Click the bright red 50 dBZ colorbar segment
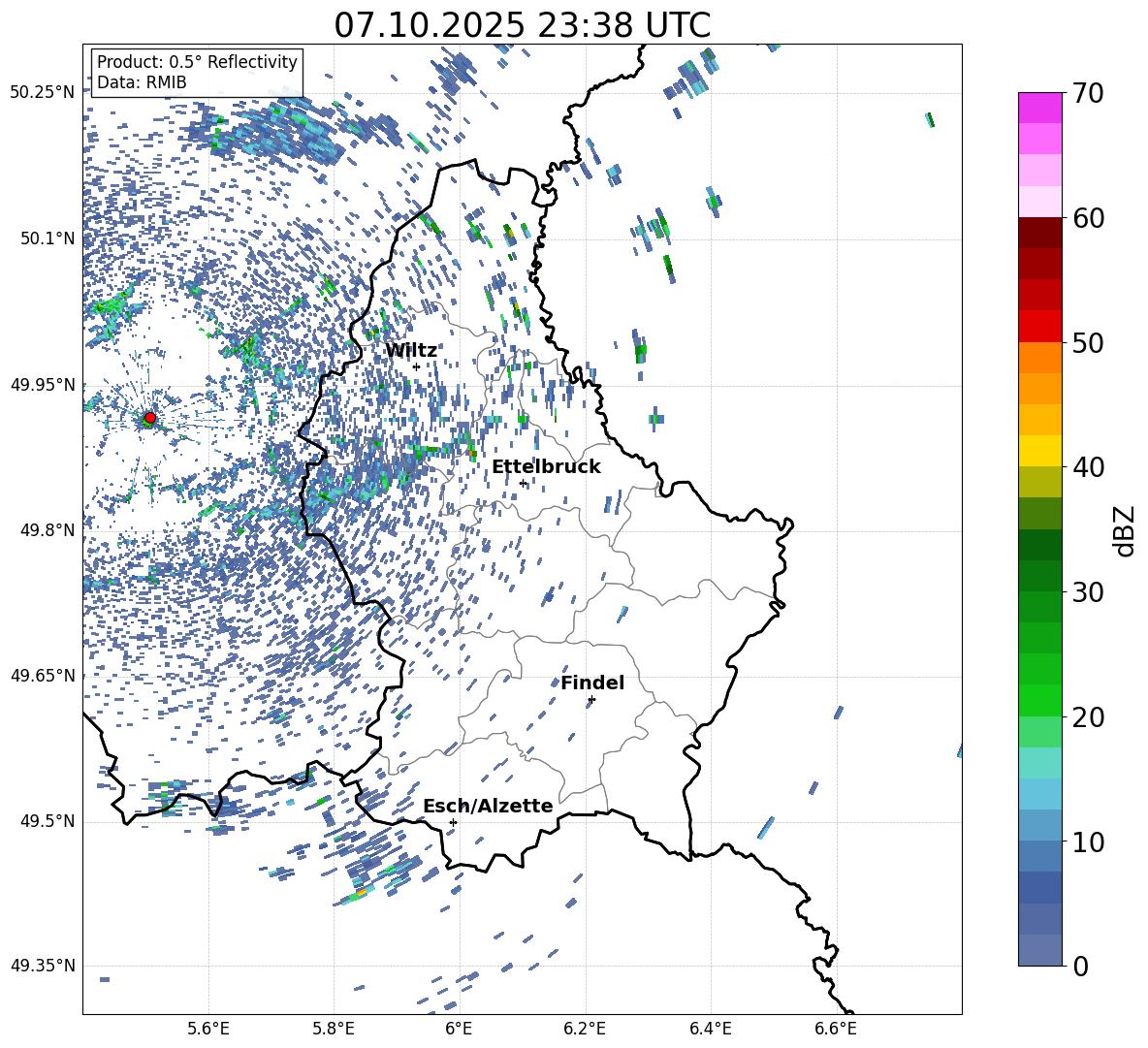This screenshot has height=1048, width=1148. coord(1039,327)
